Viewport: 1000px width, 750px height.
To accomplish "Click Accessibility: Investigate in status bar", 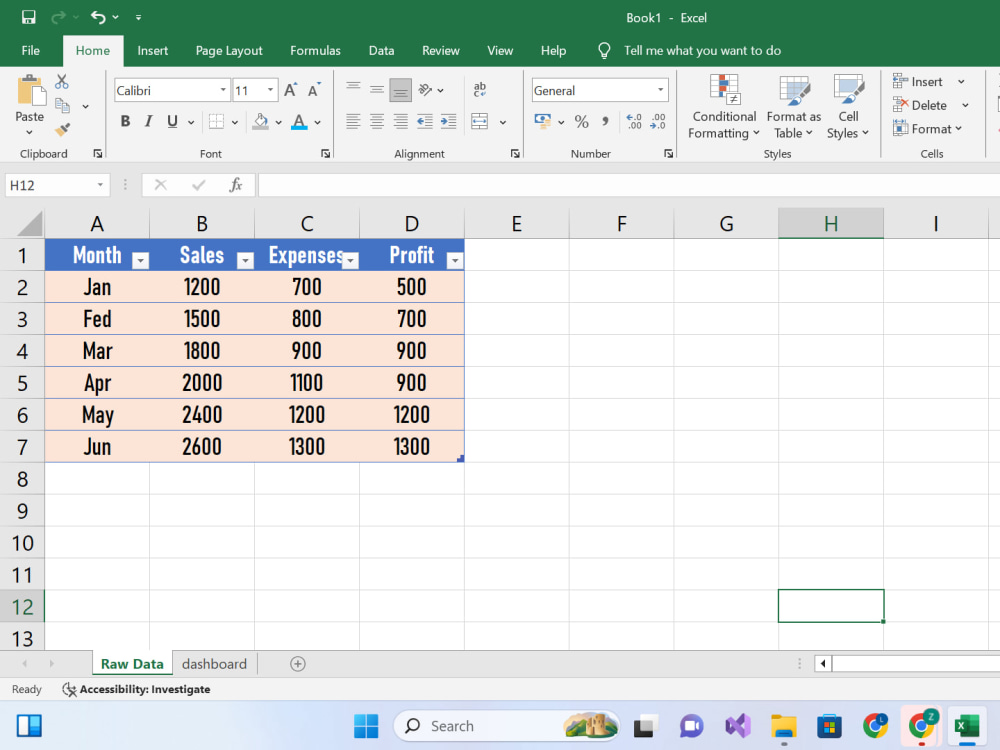I will pos(136,689).
